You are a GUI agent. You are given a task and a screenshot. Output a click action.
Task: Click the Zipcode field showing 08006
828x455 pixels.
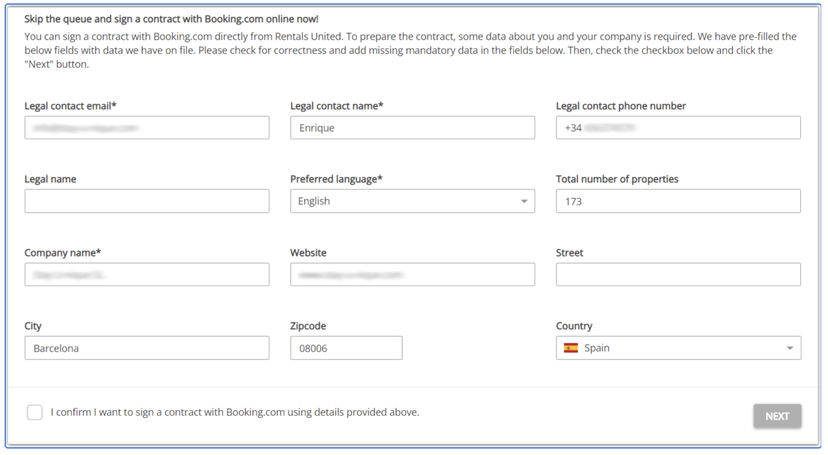[346, 348]
